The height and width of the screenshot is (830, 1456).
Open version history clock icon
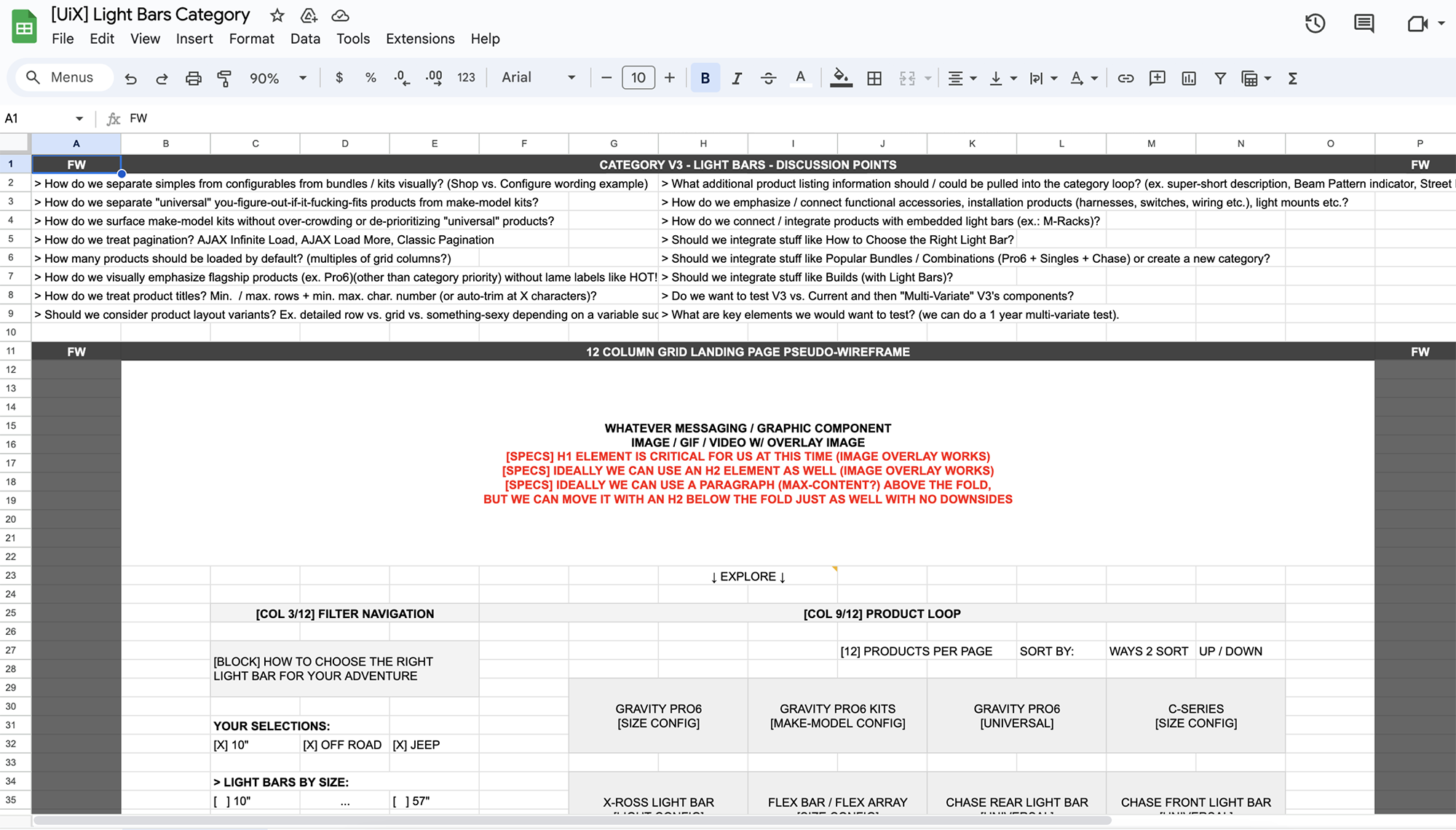1315,23
